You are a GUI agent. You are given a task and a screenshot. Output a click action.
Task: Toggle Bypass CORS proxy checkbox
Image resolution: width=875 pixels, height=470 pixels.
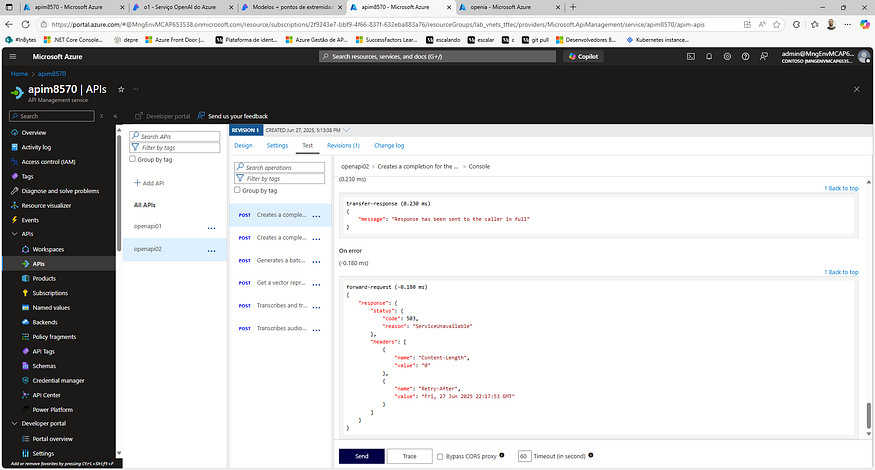[440, 457]
